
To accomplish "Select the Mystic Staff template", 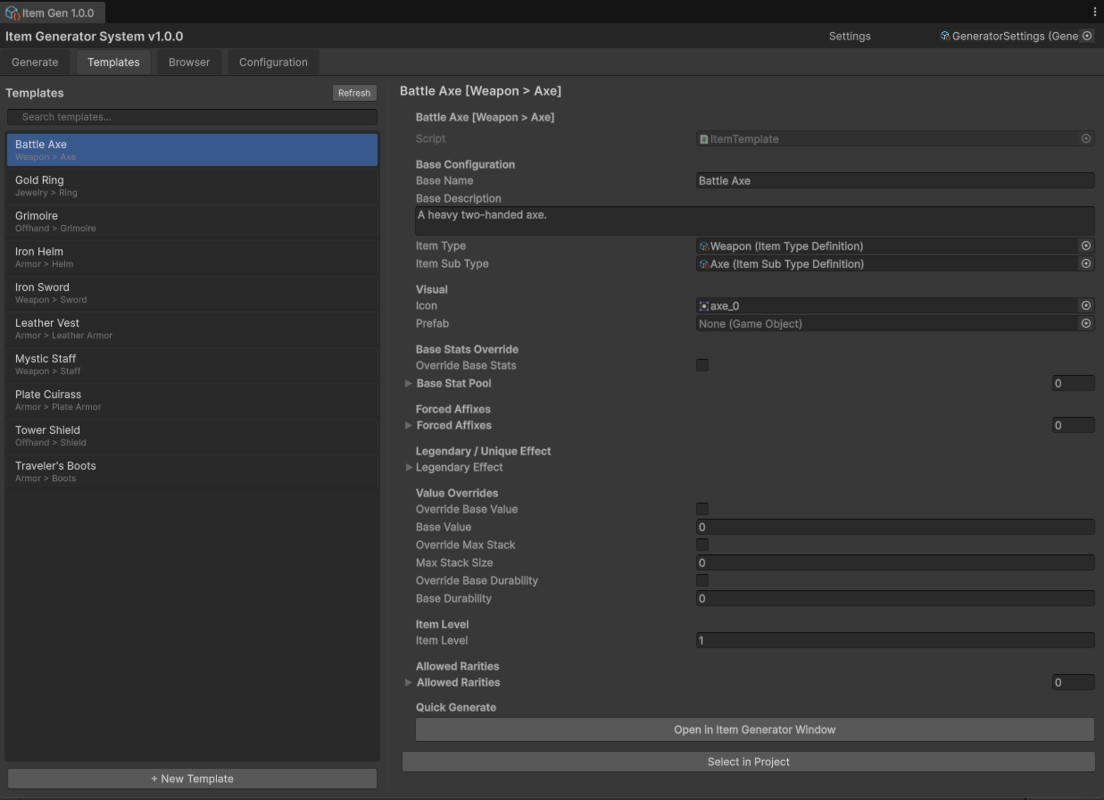I will click(192, 364).
